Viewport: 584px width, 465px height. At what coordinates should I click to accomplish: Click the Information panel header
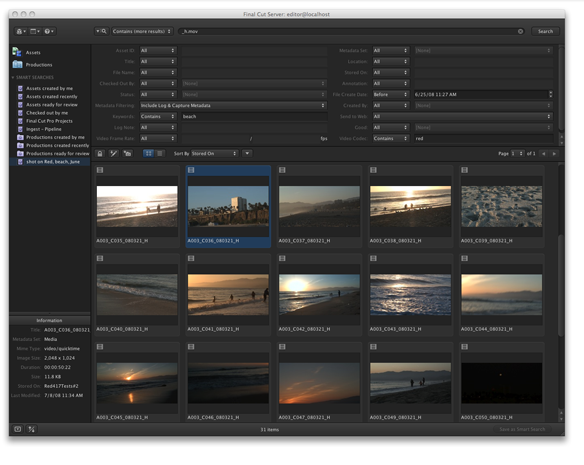[x=50, y=320]
